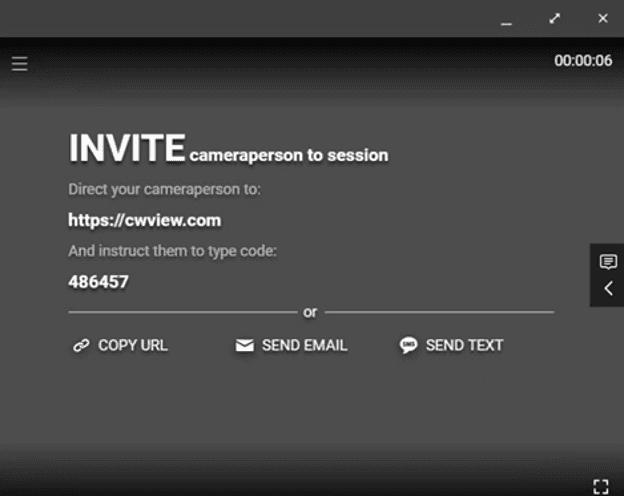Image resolution: width=624 pixels, height=496 pixels.
Task: Open the hamburger menu
Action: 20,64
